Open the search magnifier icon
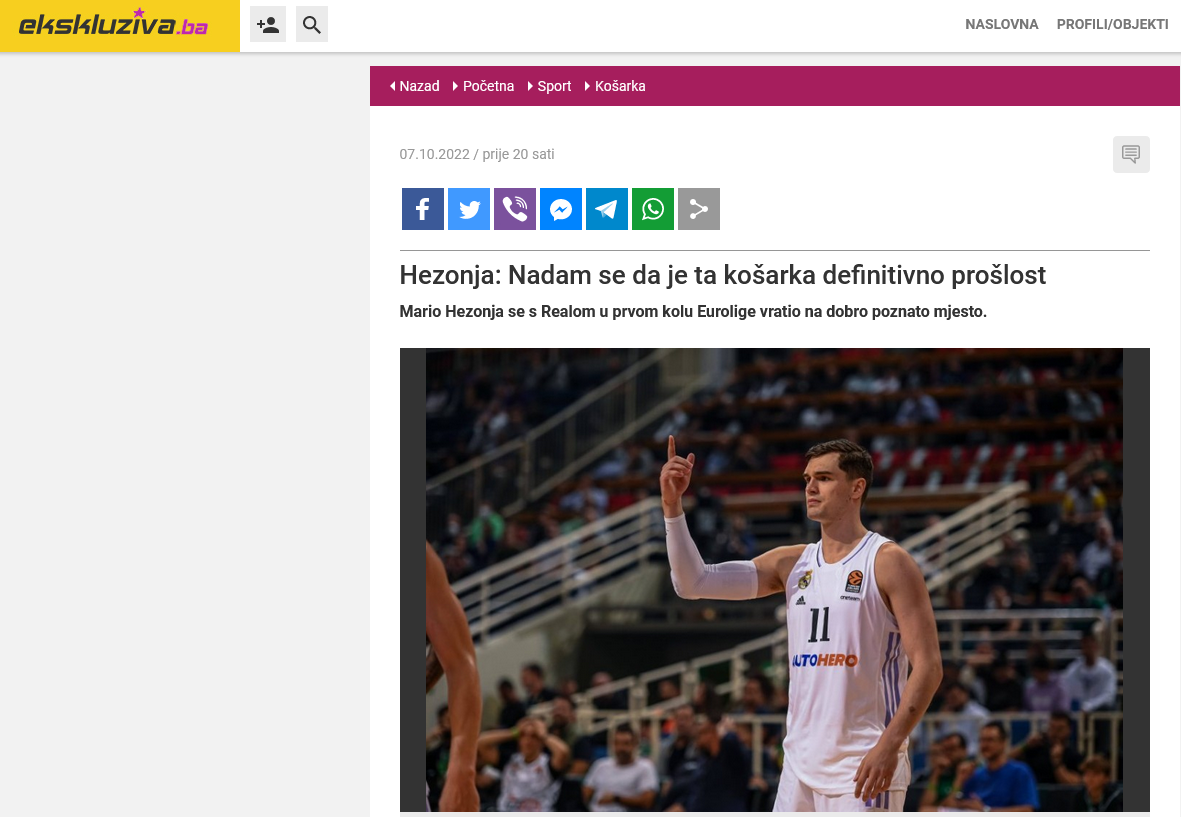This screenshot has height=817, width=1181. [x=312, y=25]
